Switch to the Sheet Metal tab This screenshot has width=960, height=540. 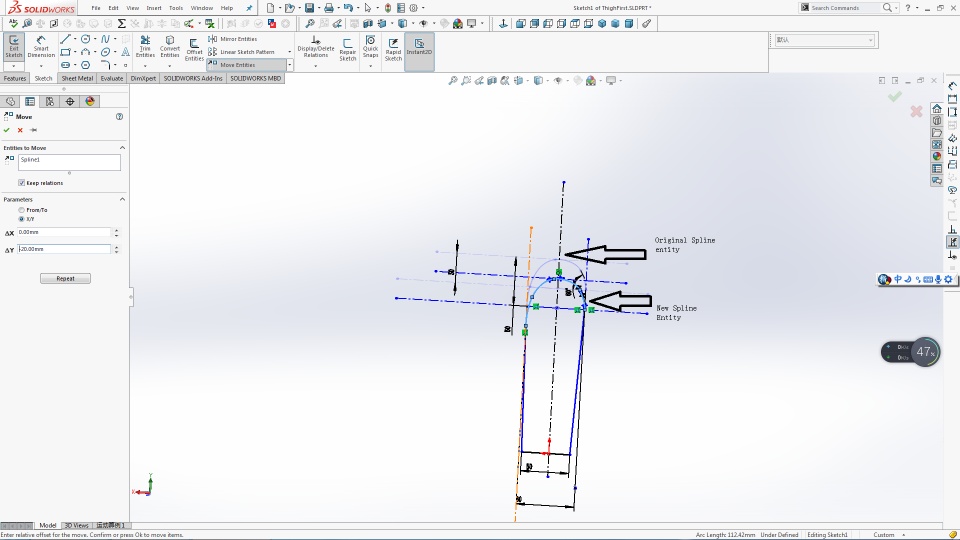(77, 78)
